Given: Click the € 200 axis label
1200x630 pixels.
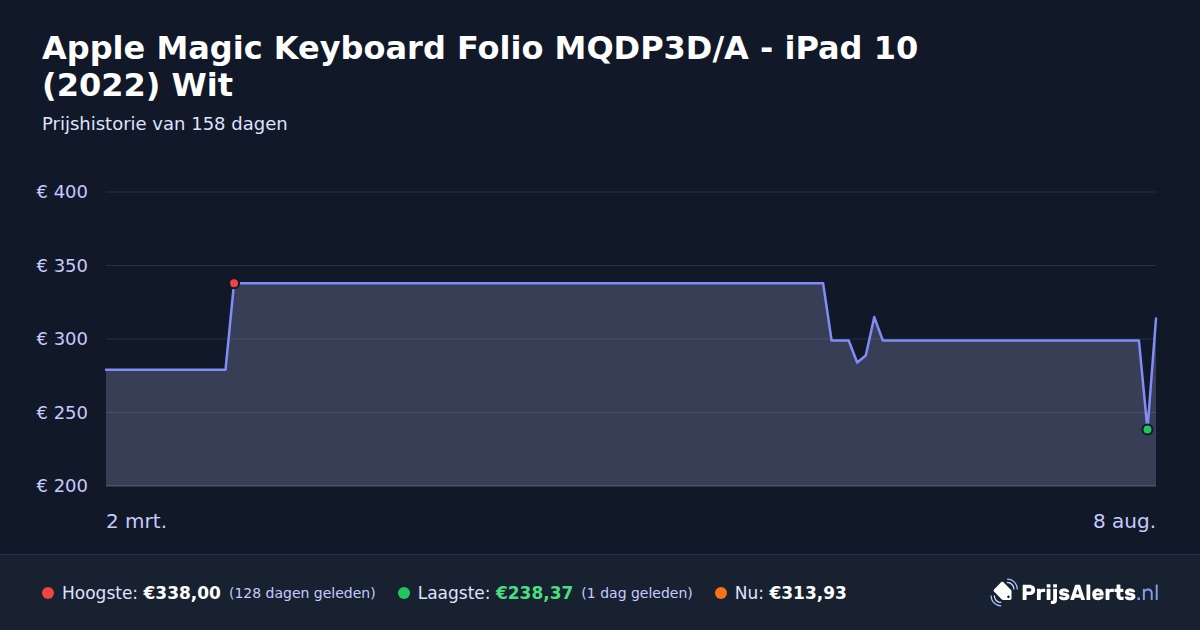Looking at the screenshot, I should point(63,486).
